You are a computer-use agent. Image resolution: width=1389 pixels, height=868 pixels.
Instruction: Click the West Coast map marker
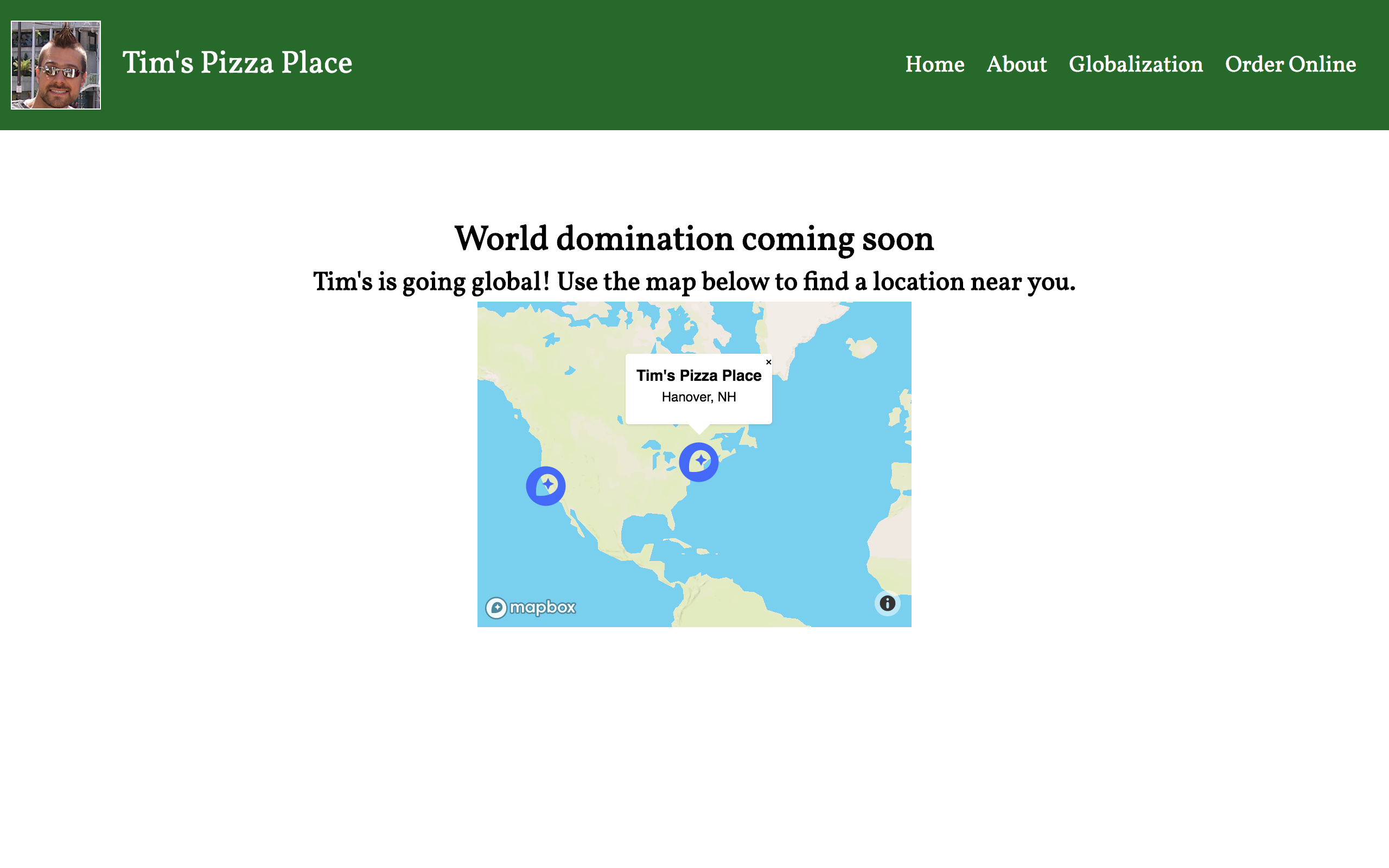[x=545, y=486]
